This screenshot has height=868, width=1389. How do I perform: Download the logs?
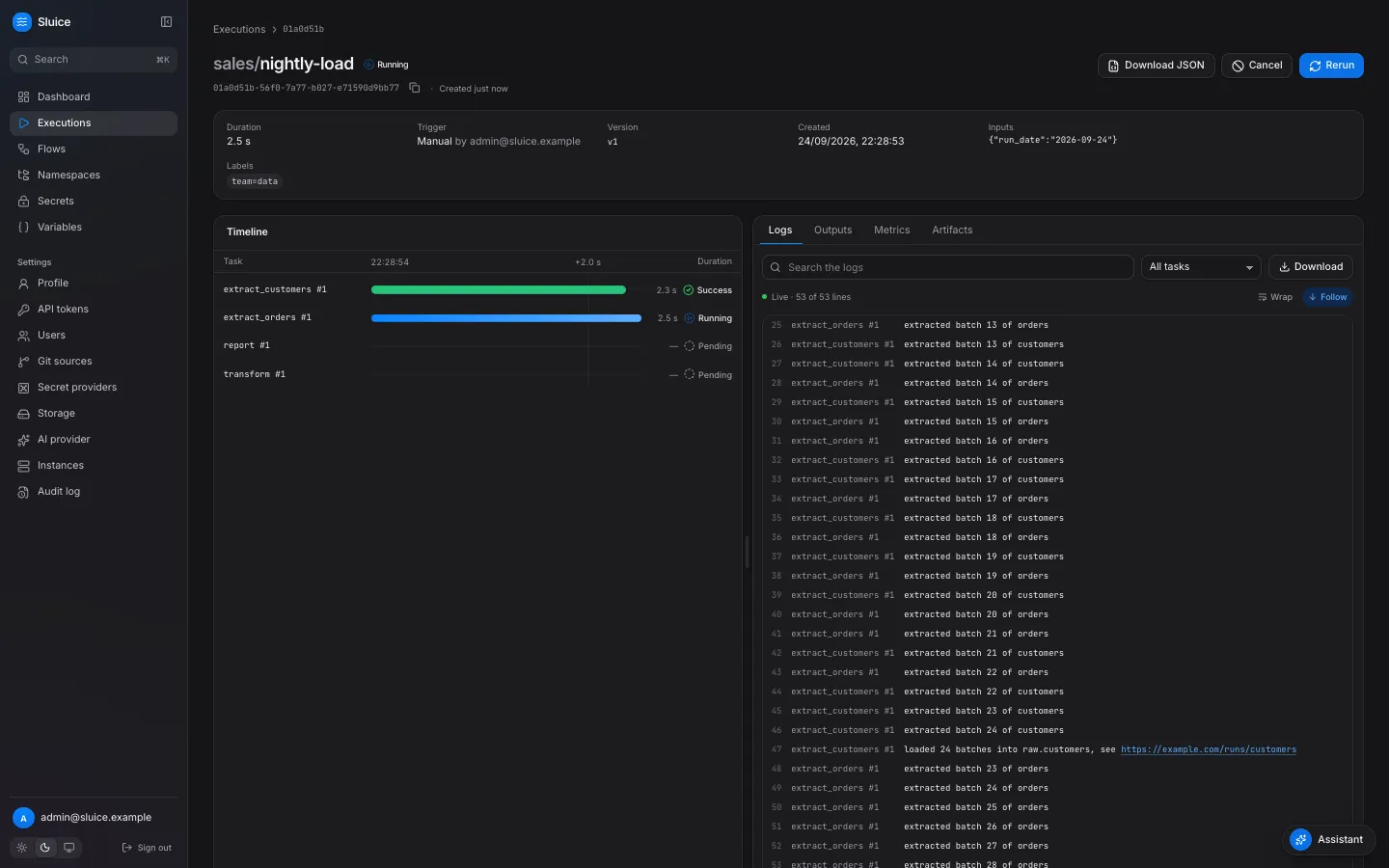[1310, 267]
